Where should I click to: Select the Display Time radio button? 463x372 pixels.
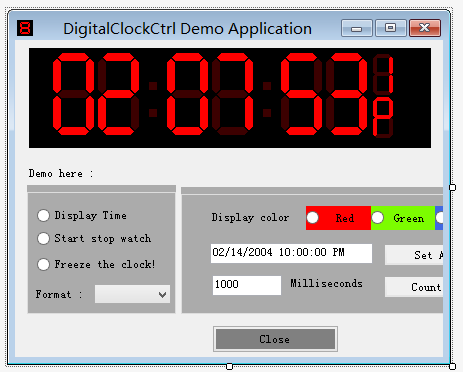pyautogui.click(x=82, y=215)
